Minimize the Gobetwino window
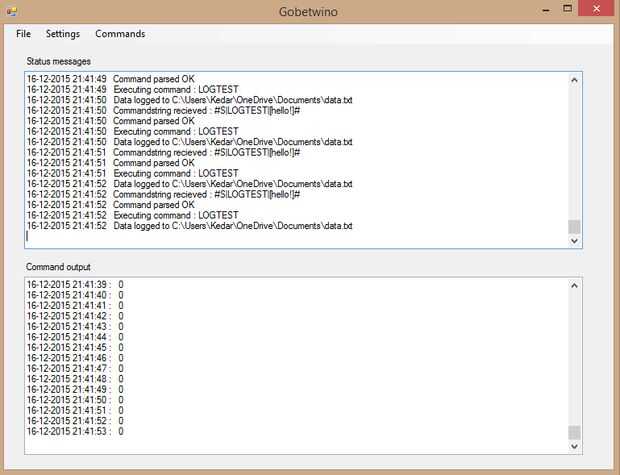This screenshot has width=620, height=475. [x=546, y=10]
